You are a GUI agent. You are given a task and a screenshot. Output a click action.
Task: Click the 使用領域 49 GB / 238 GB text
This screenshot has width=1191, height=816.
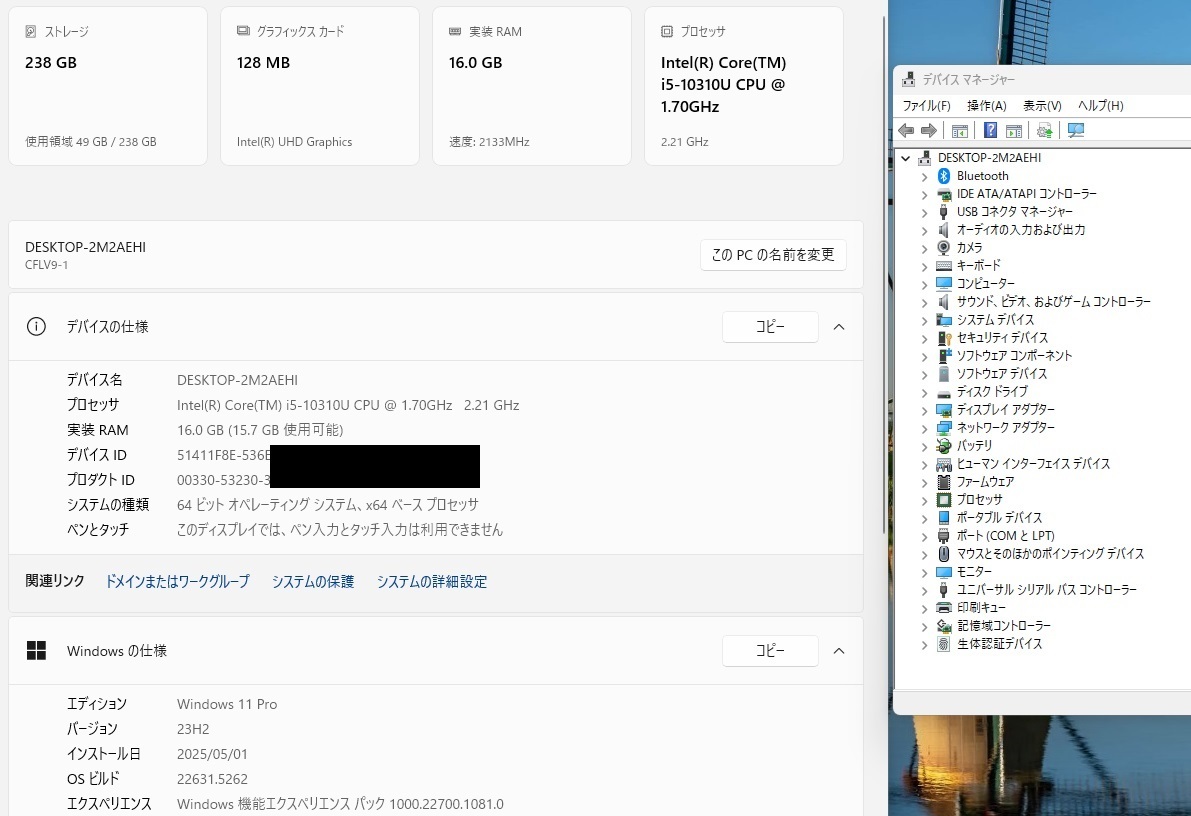(x=90, y=141)
